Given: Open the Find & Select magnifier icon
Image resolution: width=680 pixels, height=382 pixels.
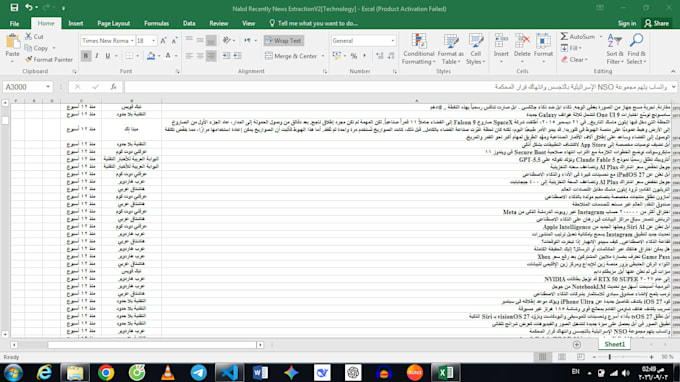Looking at the screenshot, I should (x=636, y=41).
